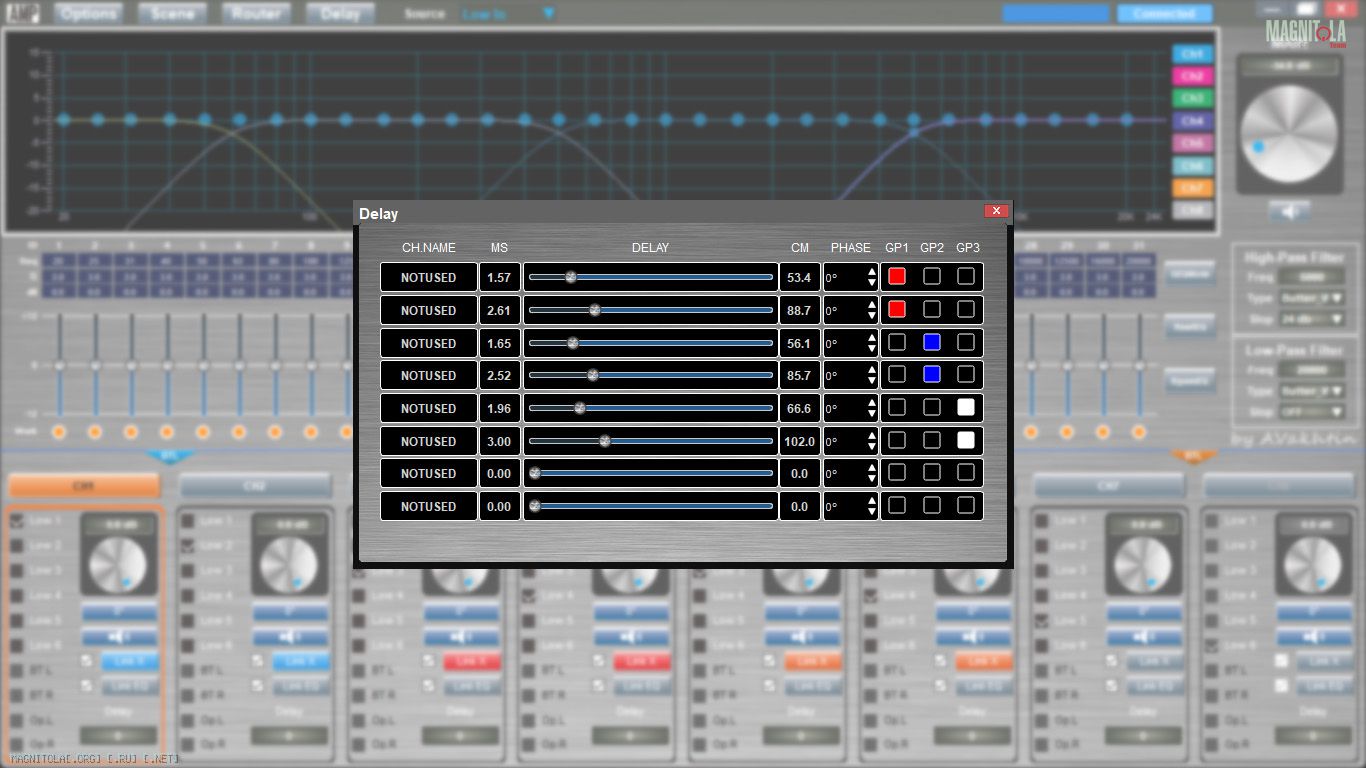The height and width of the screenshot is (768, 1366).
Task: Mute CH1 with its speaker button
Action: click(x=119, y=637)
